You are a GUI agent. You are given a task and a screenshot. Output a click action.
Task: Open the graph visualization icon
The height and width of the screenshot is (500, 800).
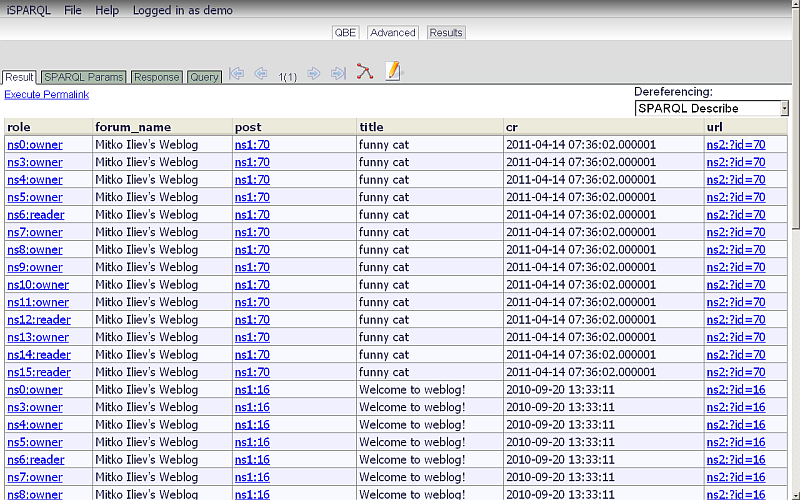[x=365, y=71]
